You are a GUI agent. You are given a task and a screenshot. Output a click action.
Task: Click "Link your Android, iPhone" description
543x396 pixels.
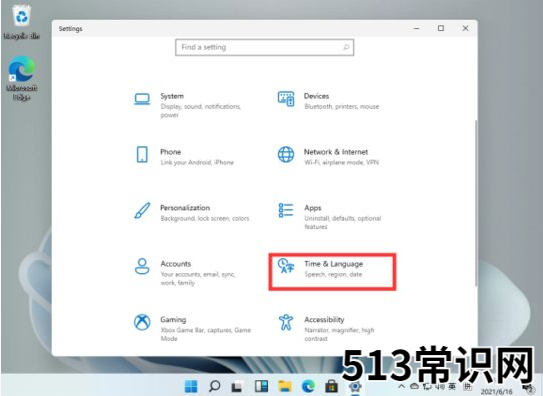(197, 162)
